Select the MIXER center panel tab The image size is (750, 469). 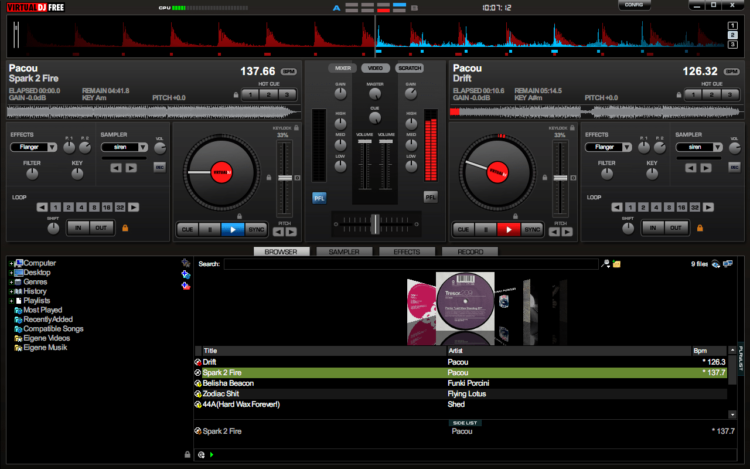[x=342, y=68]
